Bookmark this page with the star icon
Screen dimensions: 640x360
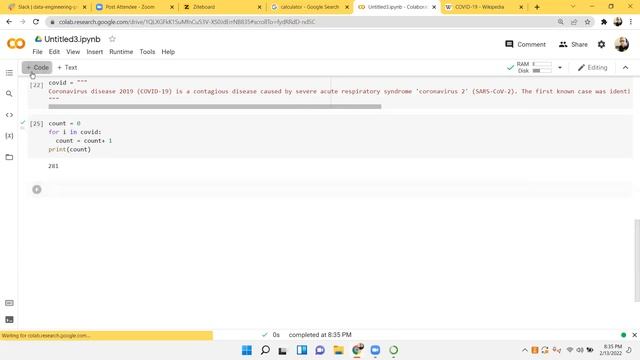click(587, 22)
